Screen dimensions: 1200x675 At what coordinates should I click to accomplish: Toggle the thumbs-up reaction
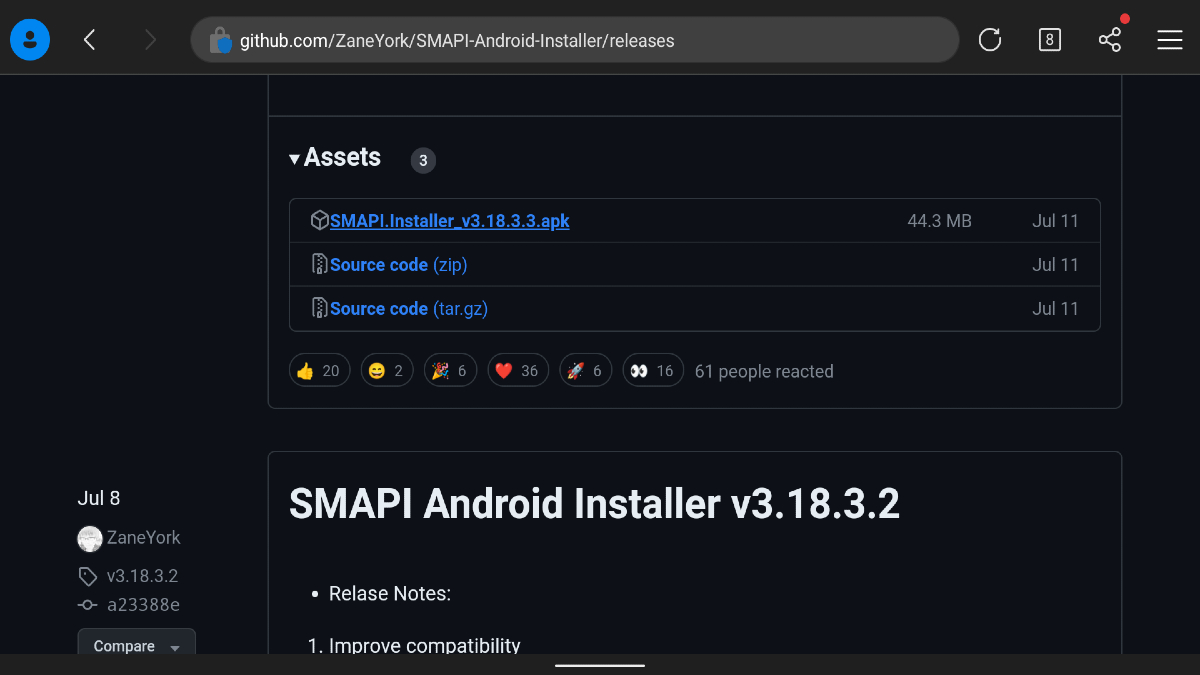coord(319,370)
